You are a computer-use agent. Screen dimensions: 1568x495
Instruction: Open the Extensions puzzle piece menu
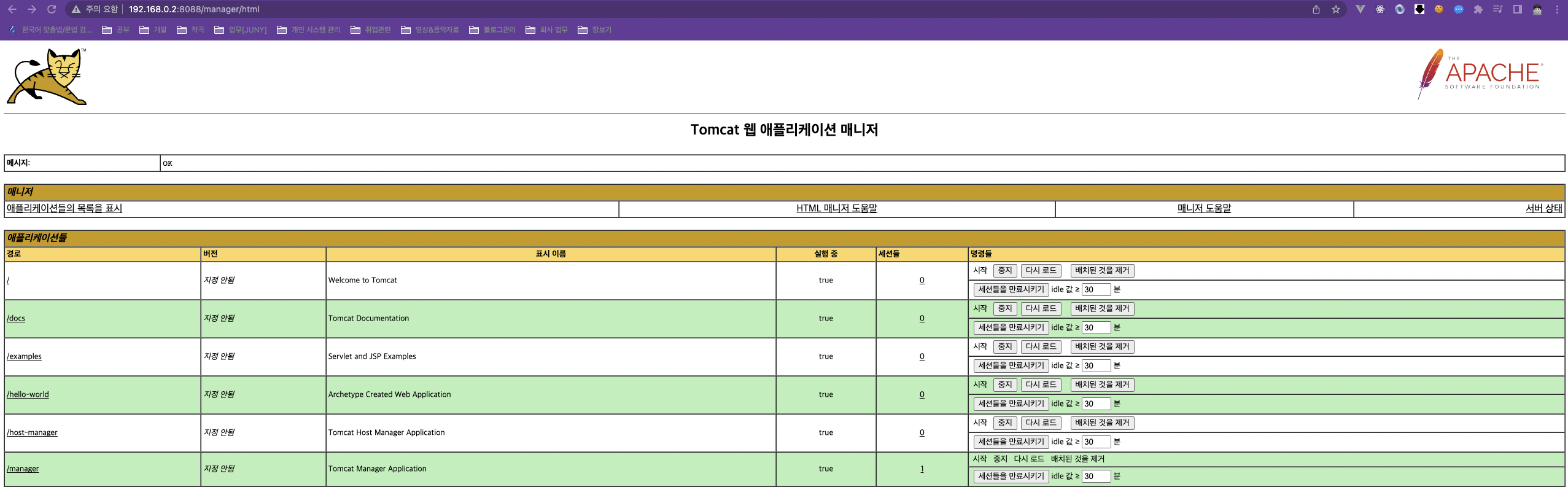point(1478,9)
